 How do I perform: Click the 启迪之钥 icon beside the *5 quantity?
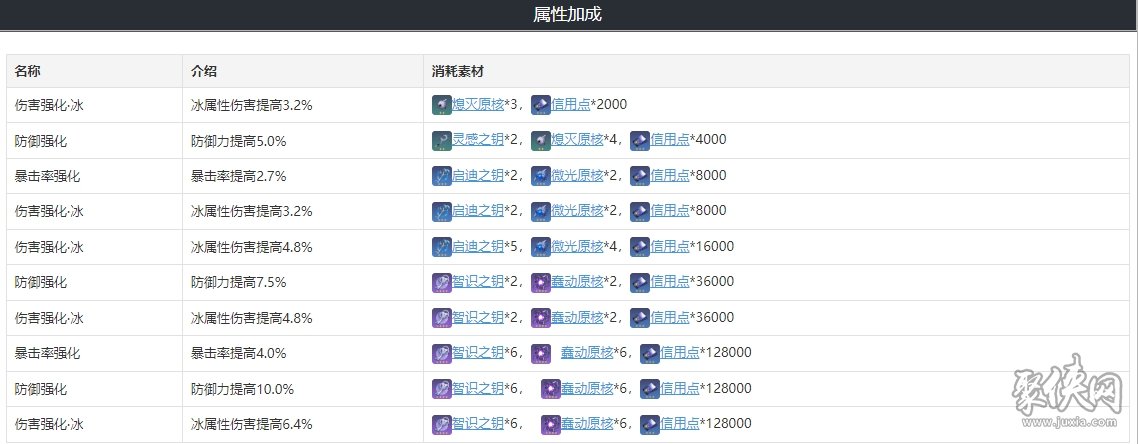point(442,247)
